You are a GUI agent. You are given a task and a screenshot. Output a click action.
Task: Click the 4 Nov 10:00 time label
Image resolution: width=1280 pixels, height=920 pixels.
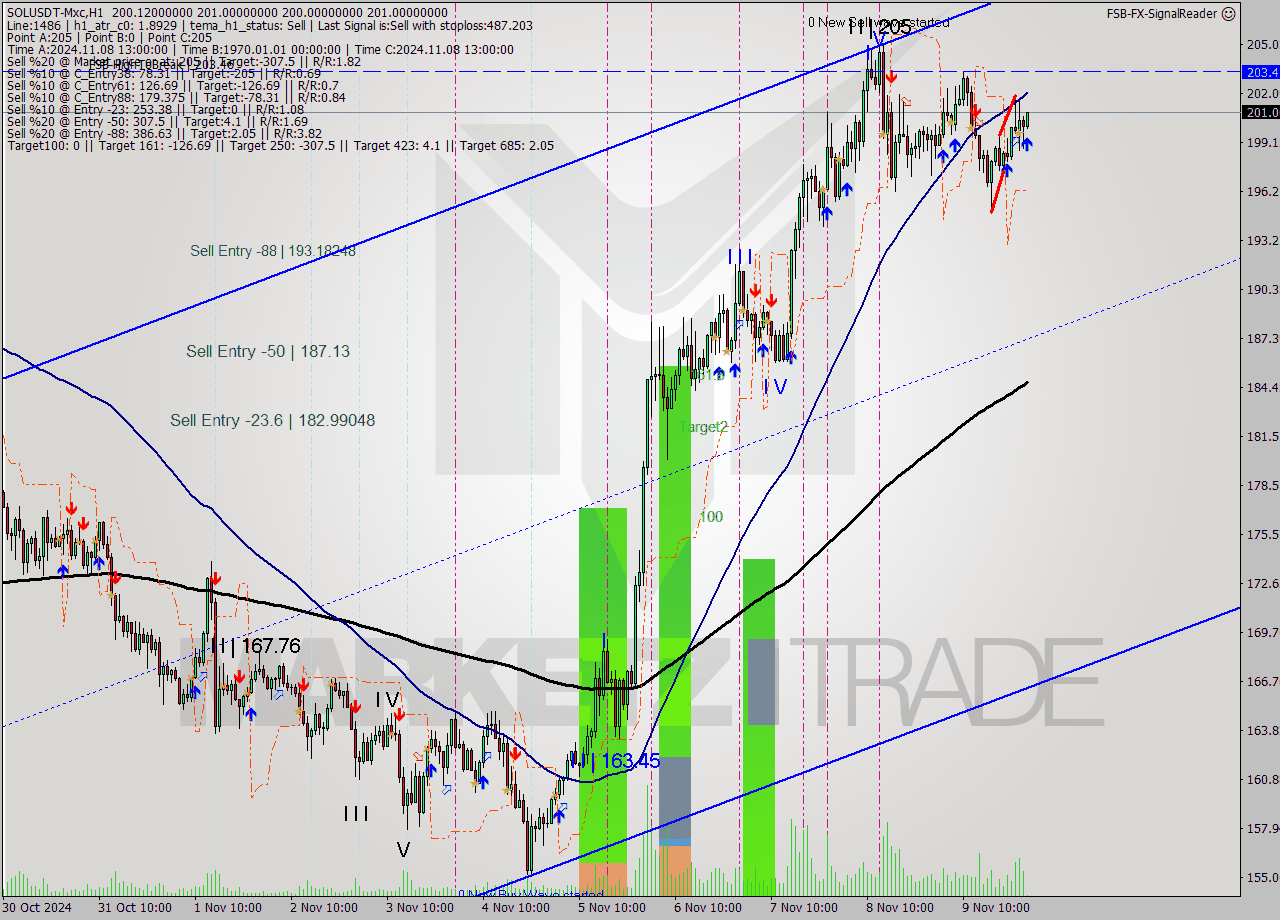click(515, 908)
